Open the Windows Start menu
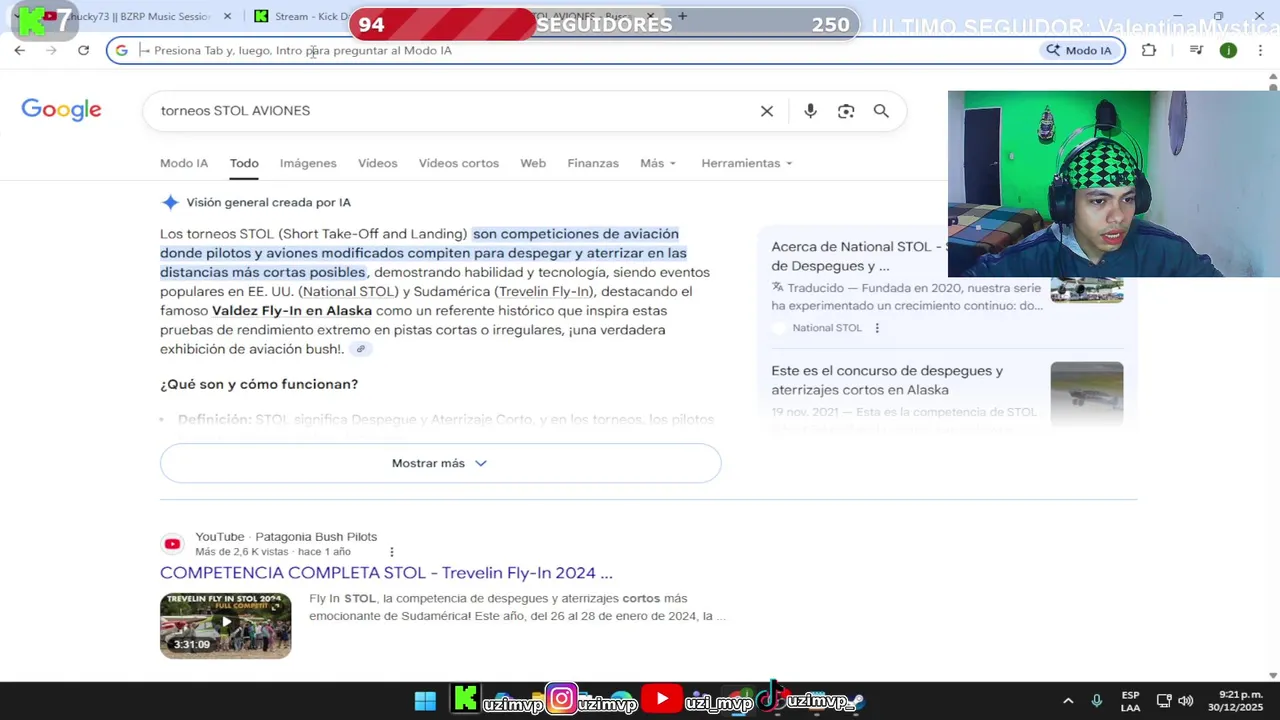Image resolution: width=1280 pixels, height=720 pixels. (425, 701)
